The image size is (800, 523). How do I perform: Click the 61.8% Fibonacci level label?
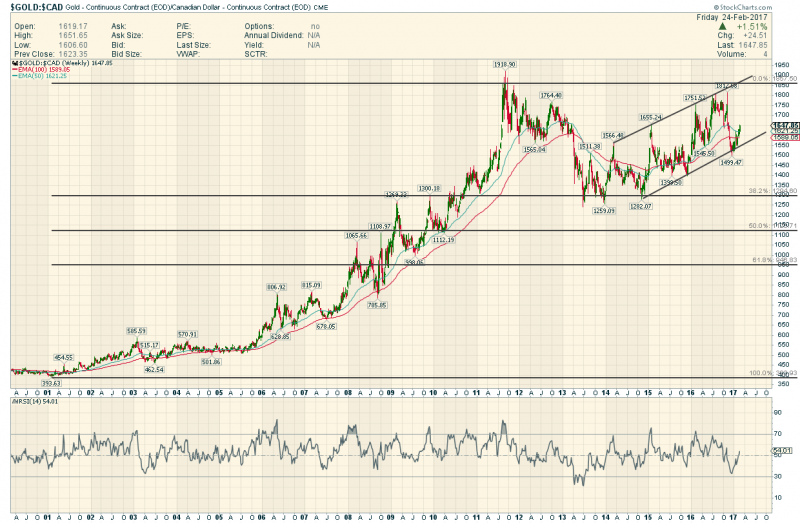[774, 260]
